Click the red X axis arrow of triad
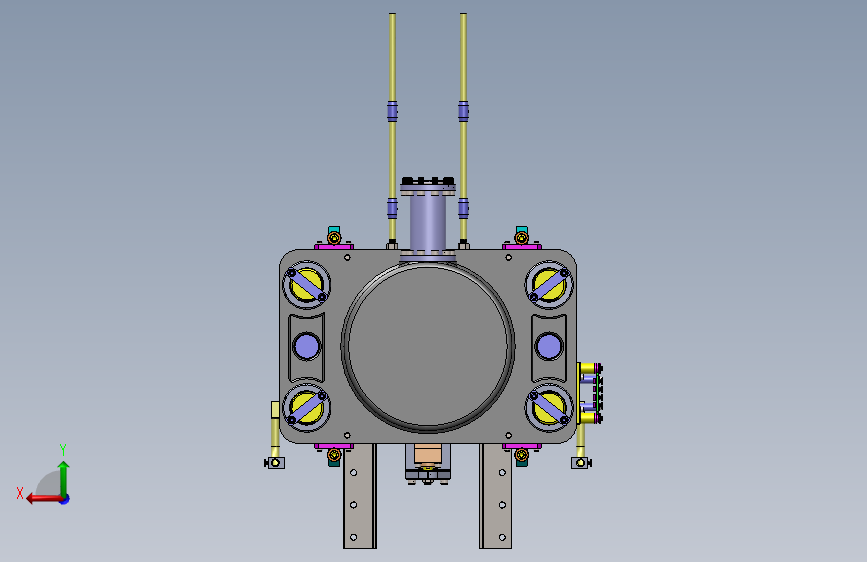The height and width of the screenshot is (562, 867). (x=43, y=499)
